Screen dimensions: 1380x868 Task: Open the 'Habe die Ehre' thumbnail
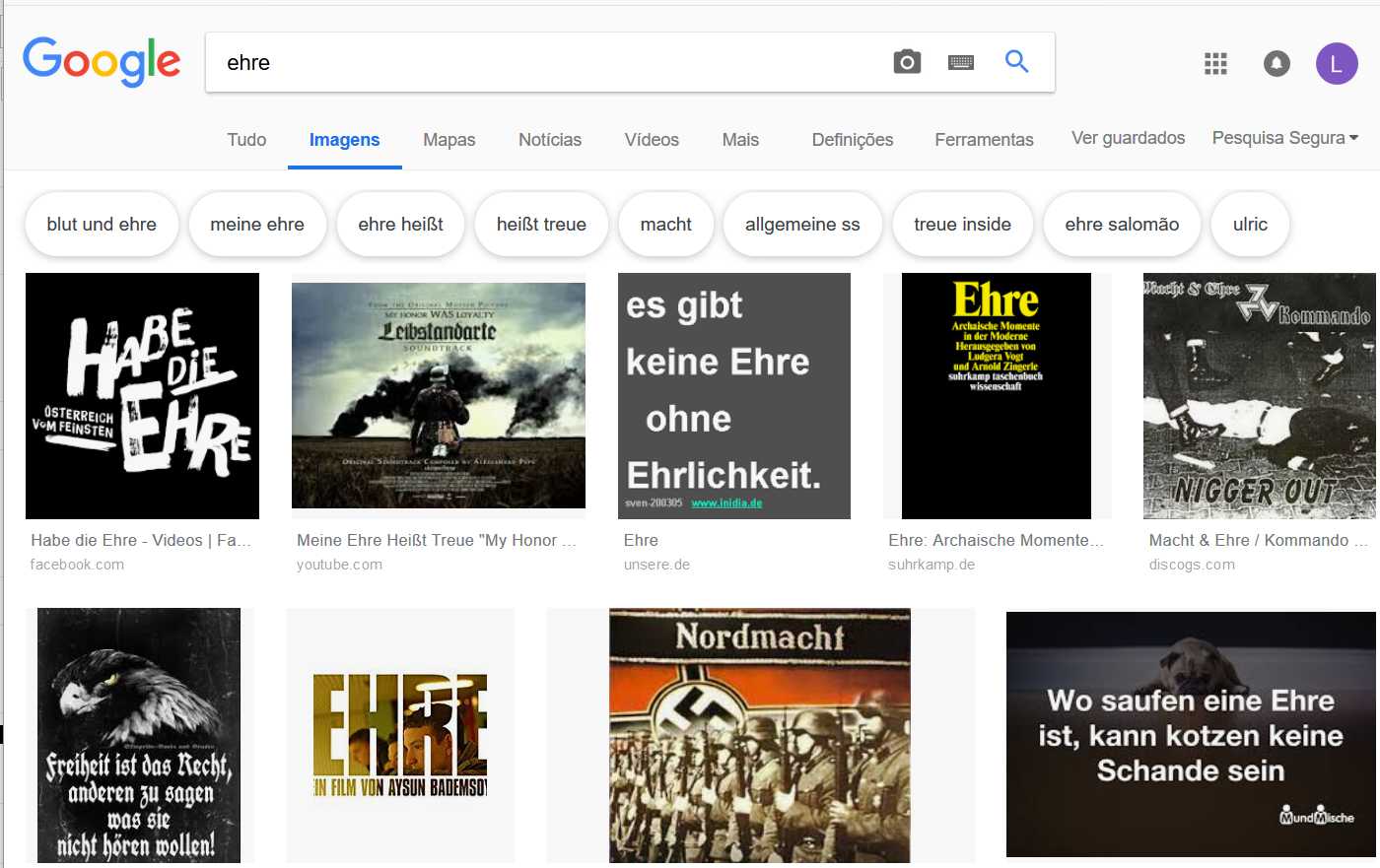click(x=142, y=396)
